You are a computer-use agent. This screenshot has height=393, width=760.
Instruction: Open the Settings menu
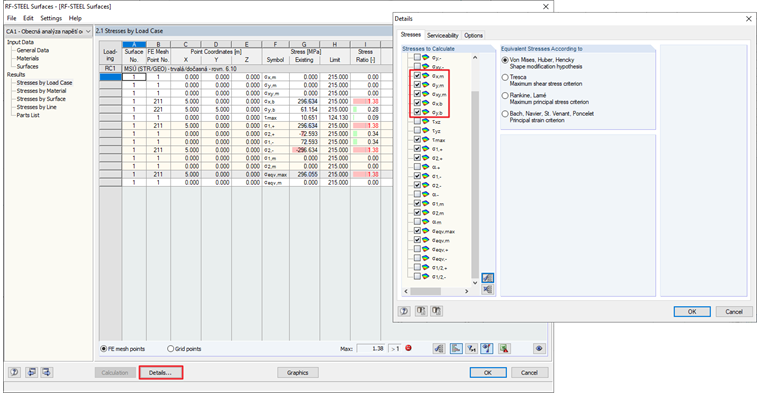[x=51, y=18]
